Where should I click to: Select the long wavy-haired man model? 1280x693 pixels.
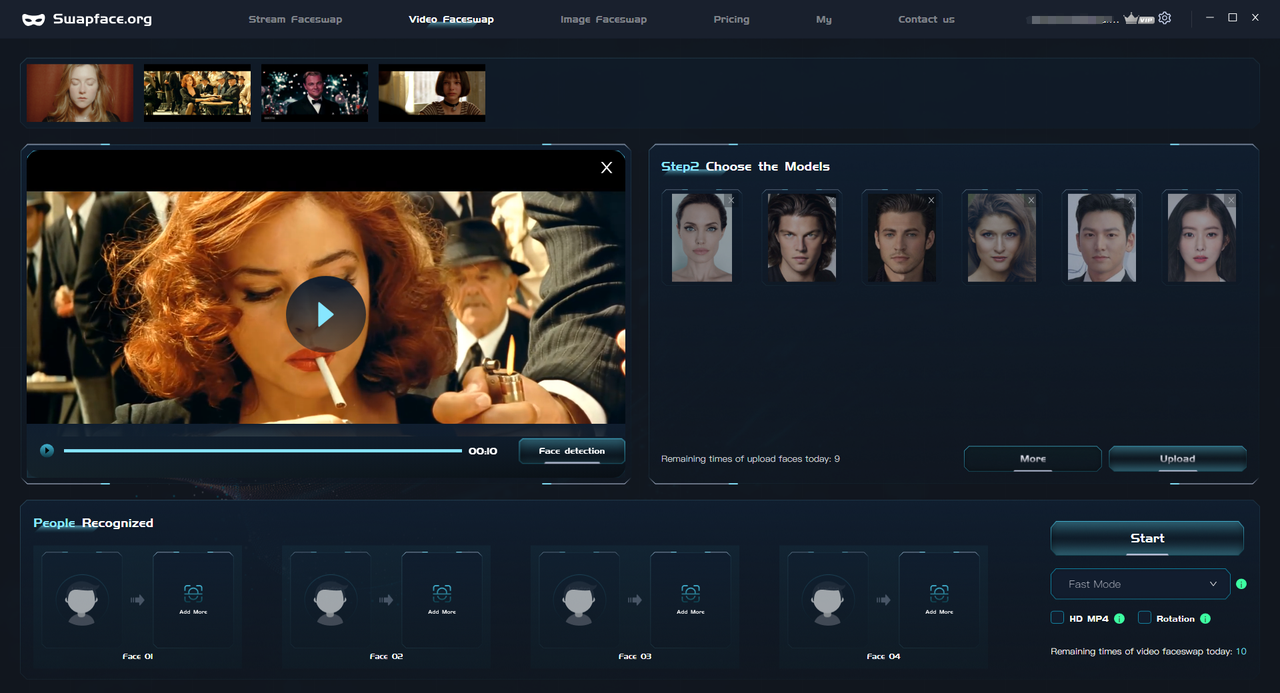(x=802, y=237)
